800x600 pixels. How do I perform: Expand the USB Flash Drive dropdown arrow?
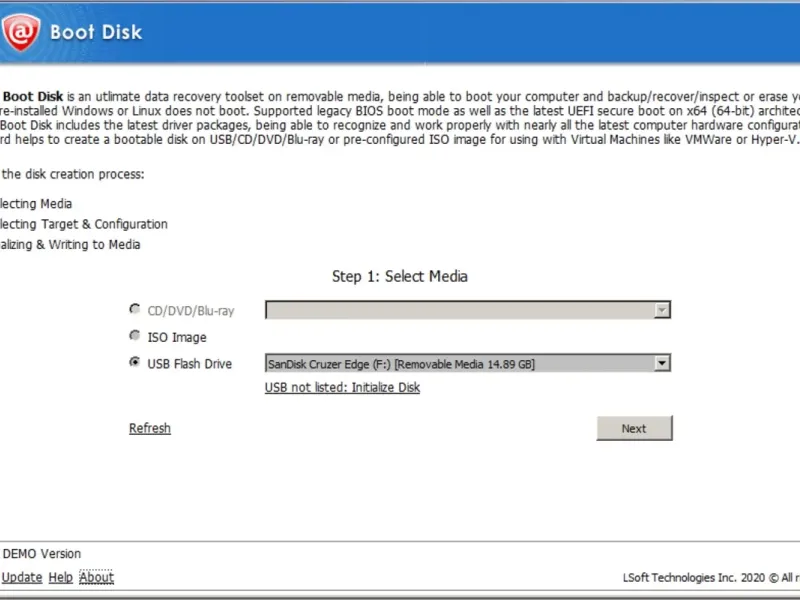coord(661,364)
